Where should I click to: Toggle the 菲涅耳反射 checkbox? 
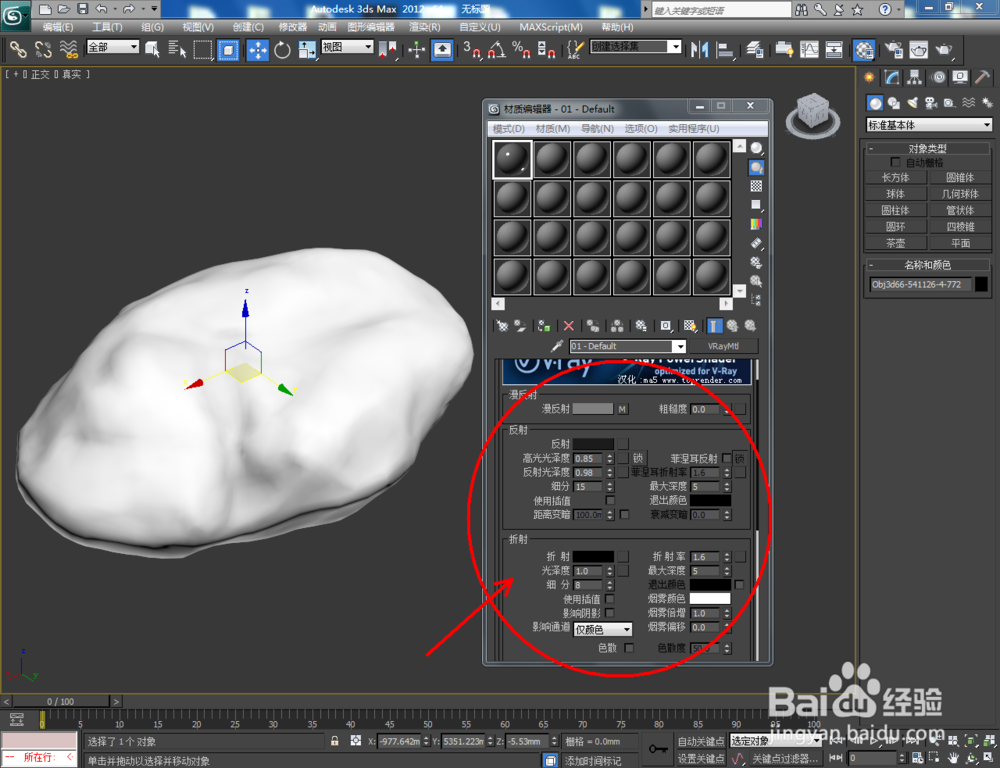click(726, 458)
